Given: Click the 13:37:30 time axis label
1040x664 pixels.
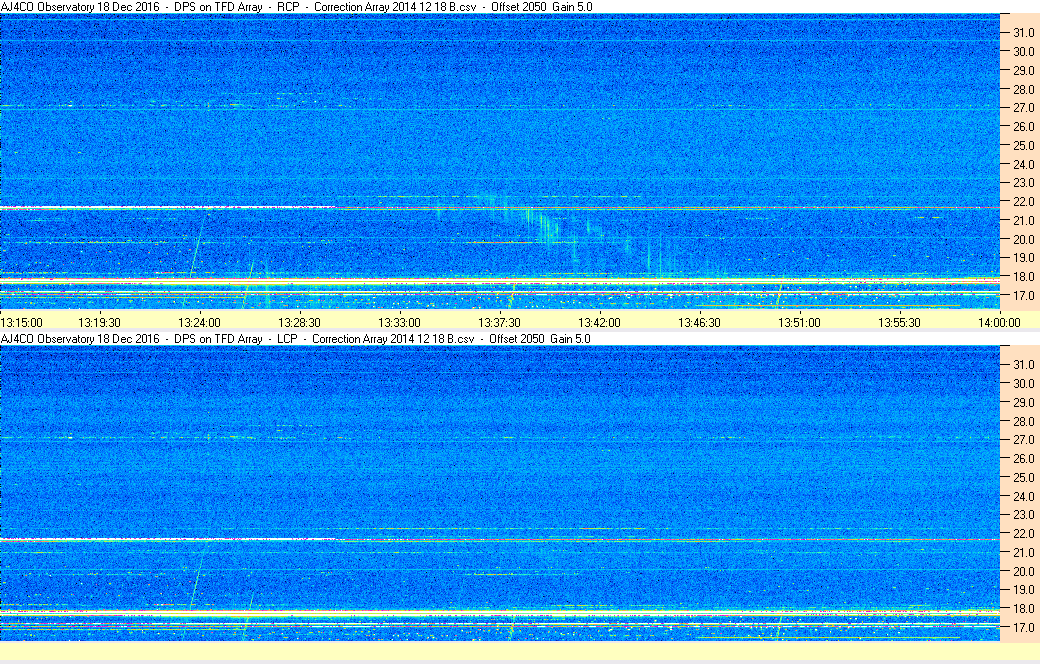Looking at the screenshot, I should click(x=499, y=322).
